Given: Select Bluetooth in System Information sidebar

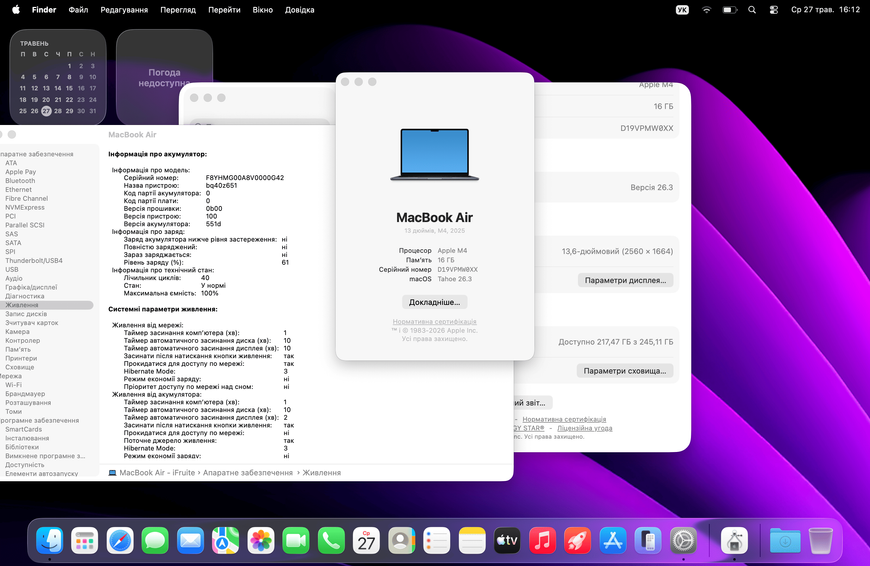Looking at the screenshot, I should click(20, 181).
